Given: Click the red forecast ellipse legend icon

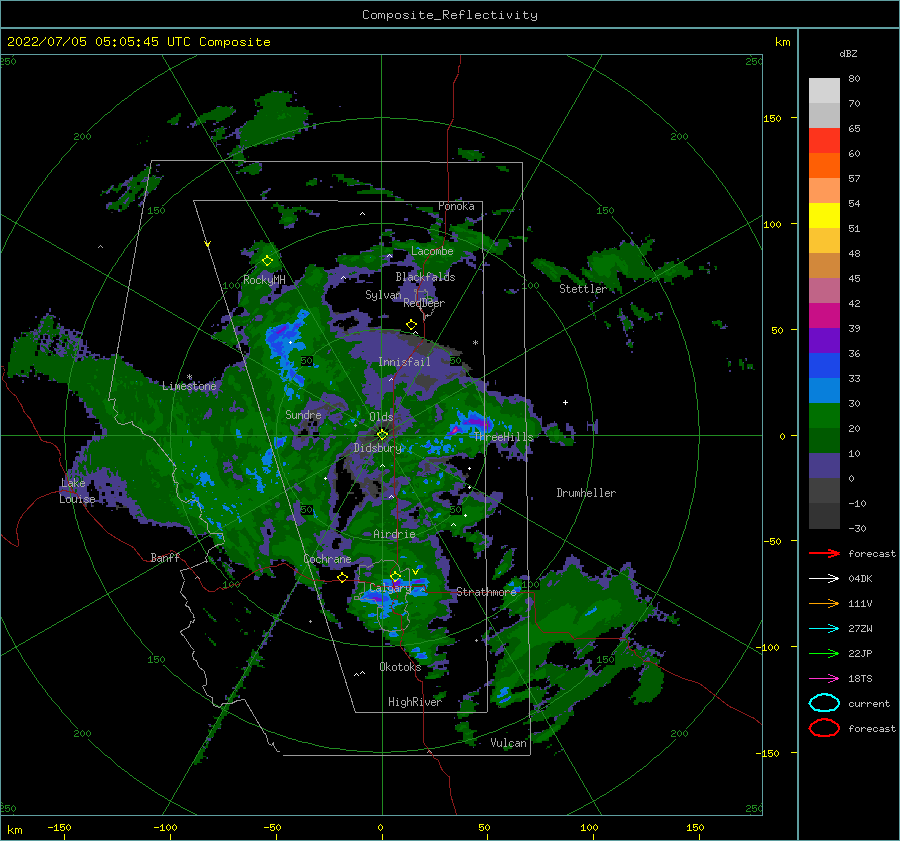Looking at the screenshot, I should [824, 728].
